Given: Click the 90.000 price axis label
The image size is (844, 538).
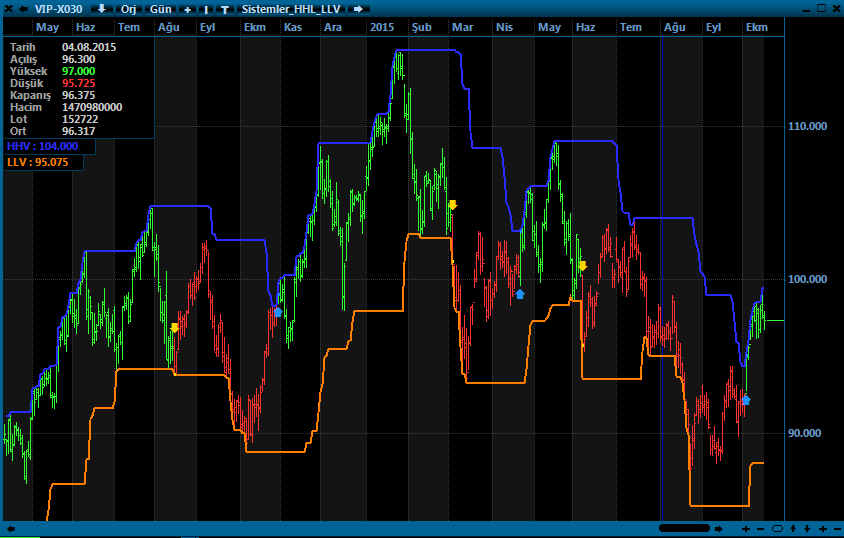Looking at the screenshot, I should tap(805, 433).
